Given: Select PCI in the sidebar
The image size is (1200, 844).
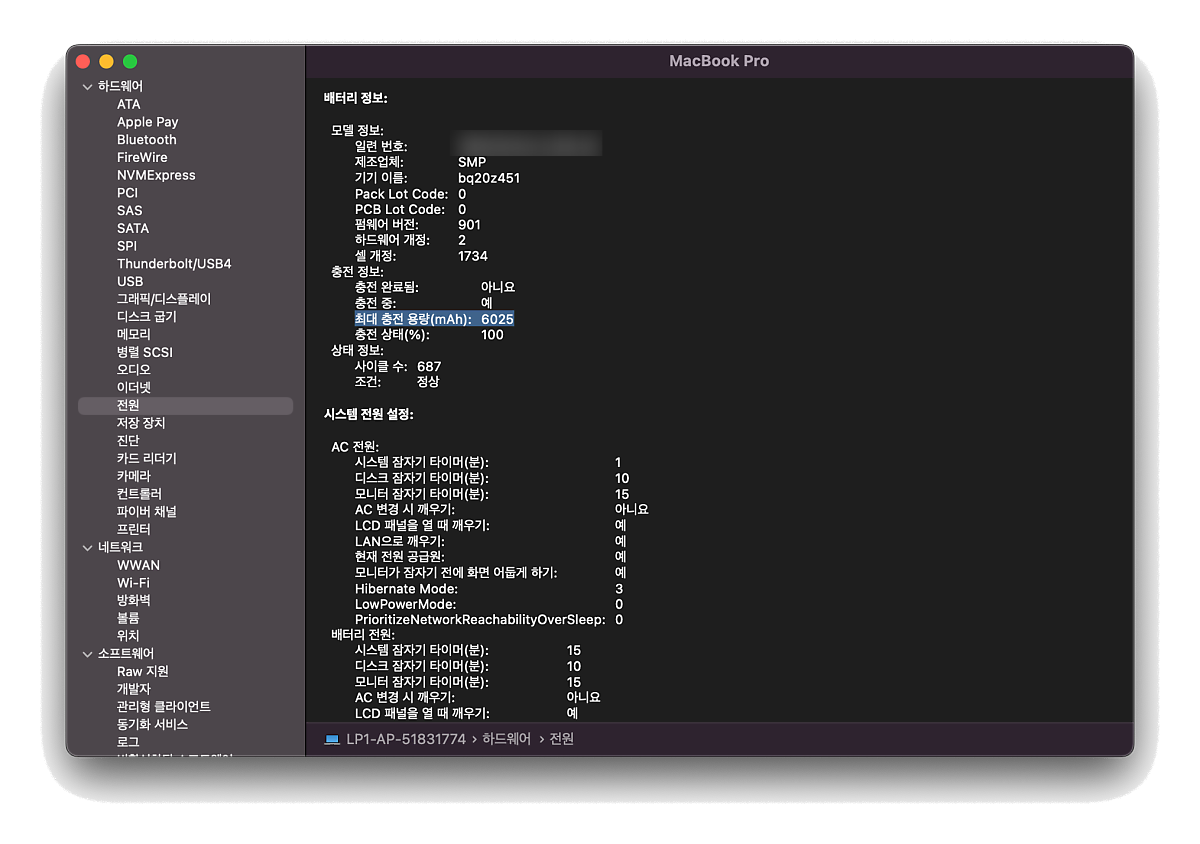Looking at the screenshot, I should 127,193.
